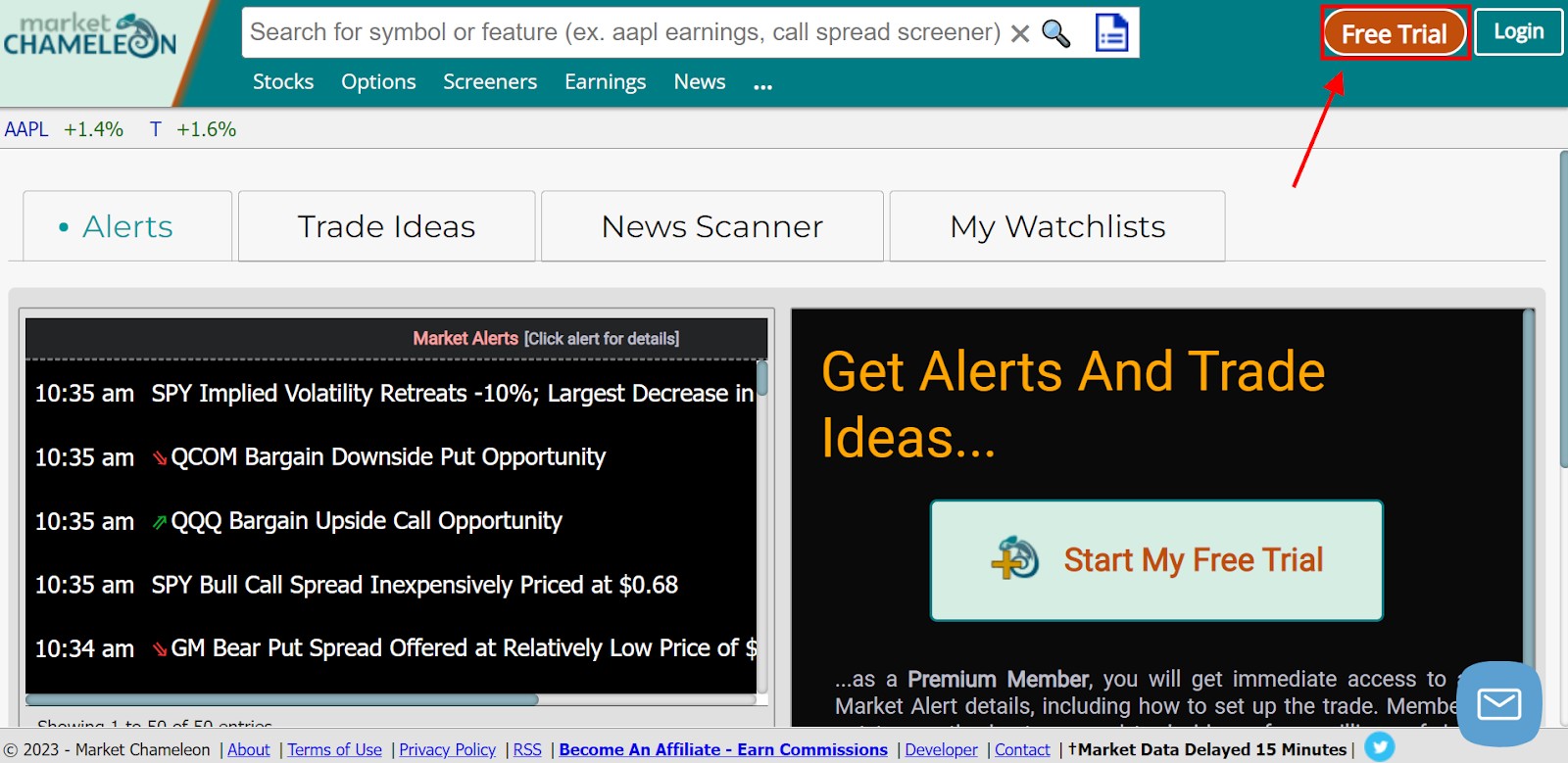Viewport: 1568px width, 763px height.
Task: Open the document list icon beside search
Action: pyautogui.click(x=1111, y=32)
